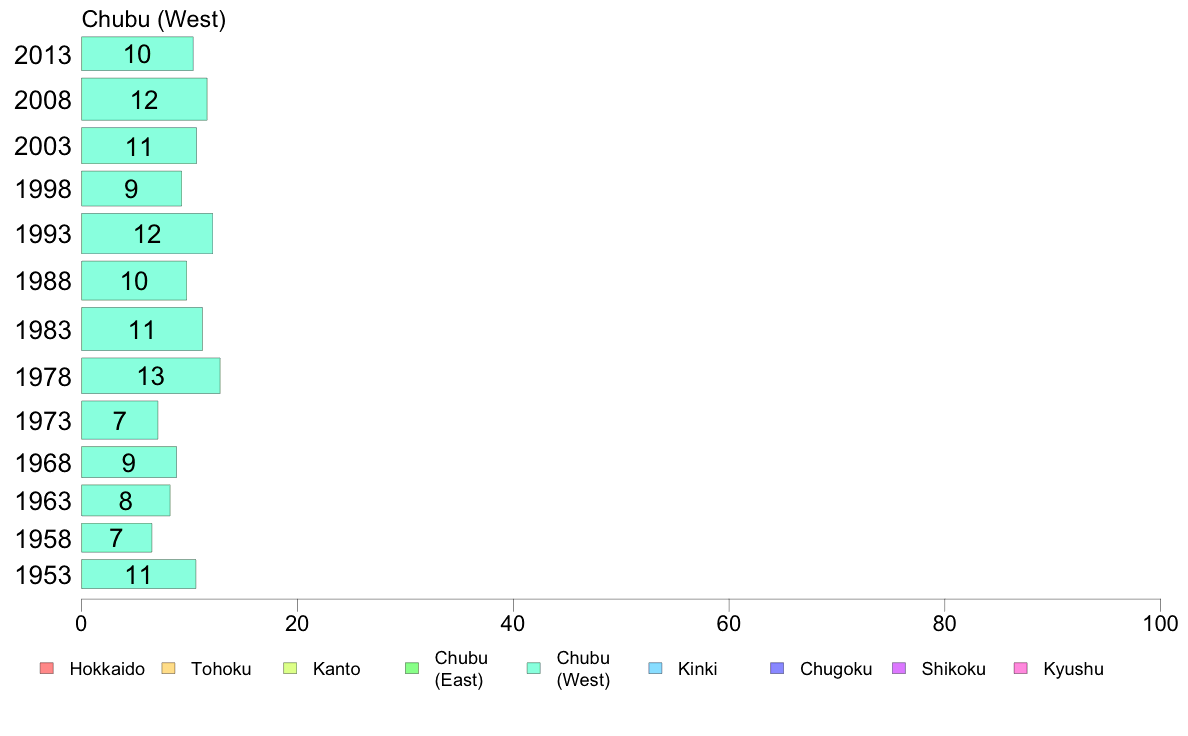Click the Kyushu legend label text

click(x=1073, y=669)
